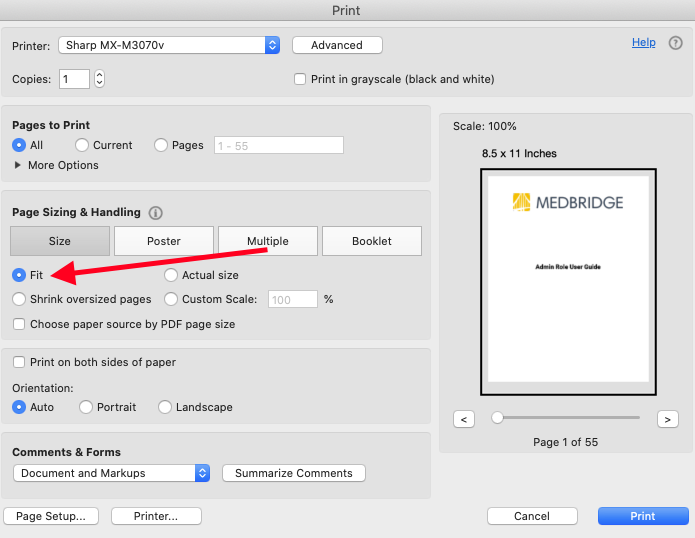Open the Help link
Image resolution: width=695 pixels, height=538 pixels.
pos(643,42)
